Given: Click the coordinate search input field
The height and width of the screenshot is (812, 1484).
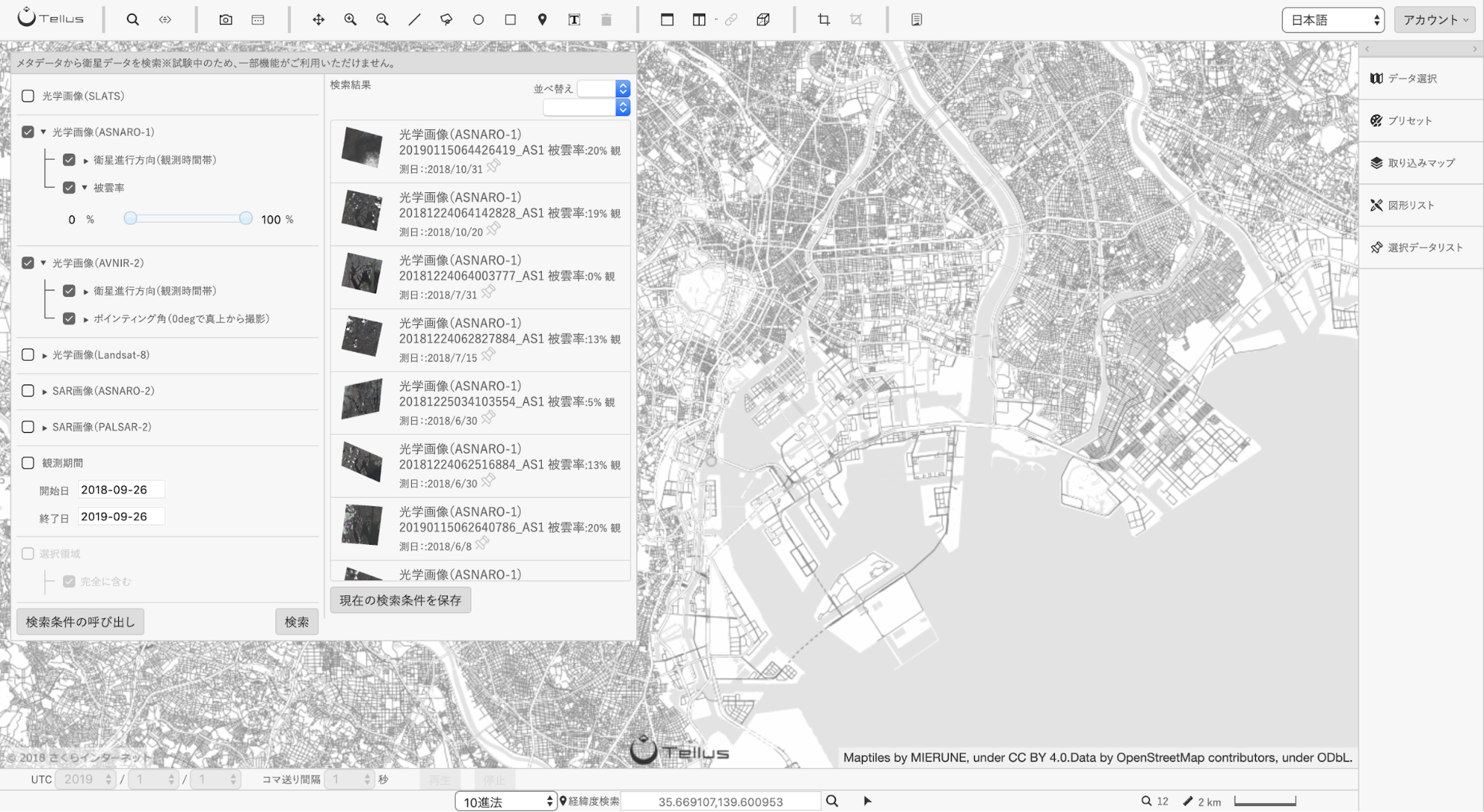Looking at the screenshot, I should pos(720,802).
